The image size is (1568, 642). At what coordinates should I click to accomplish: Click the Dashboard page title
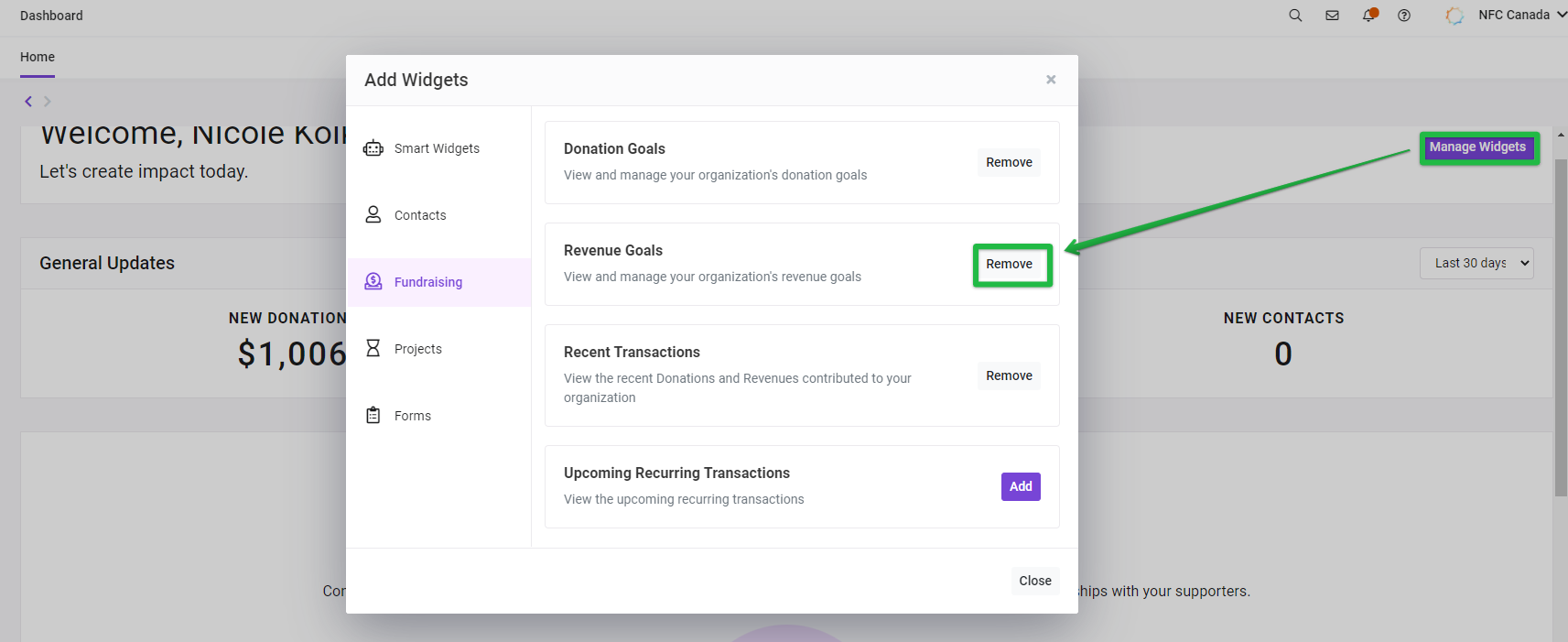tap(51, 16)
